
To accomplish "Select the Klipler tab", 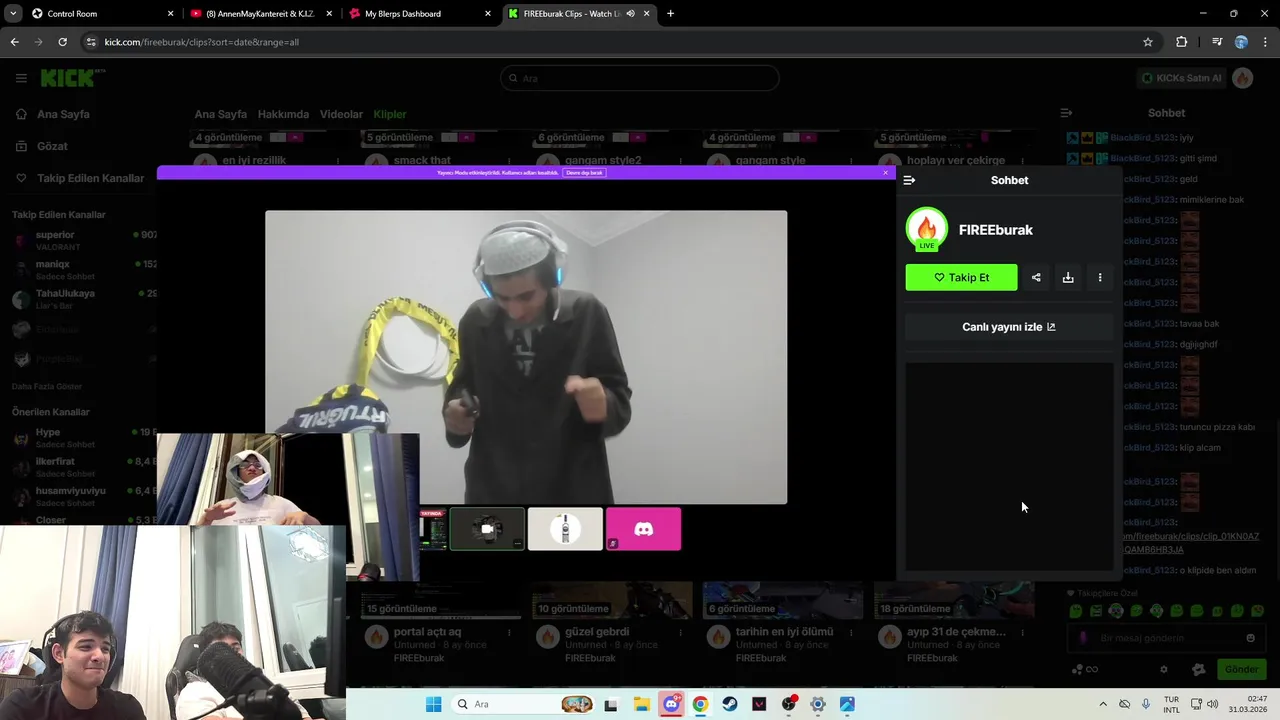I will pyautogui.click(x=390, y=114).
